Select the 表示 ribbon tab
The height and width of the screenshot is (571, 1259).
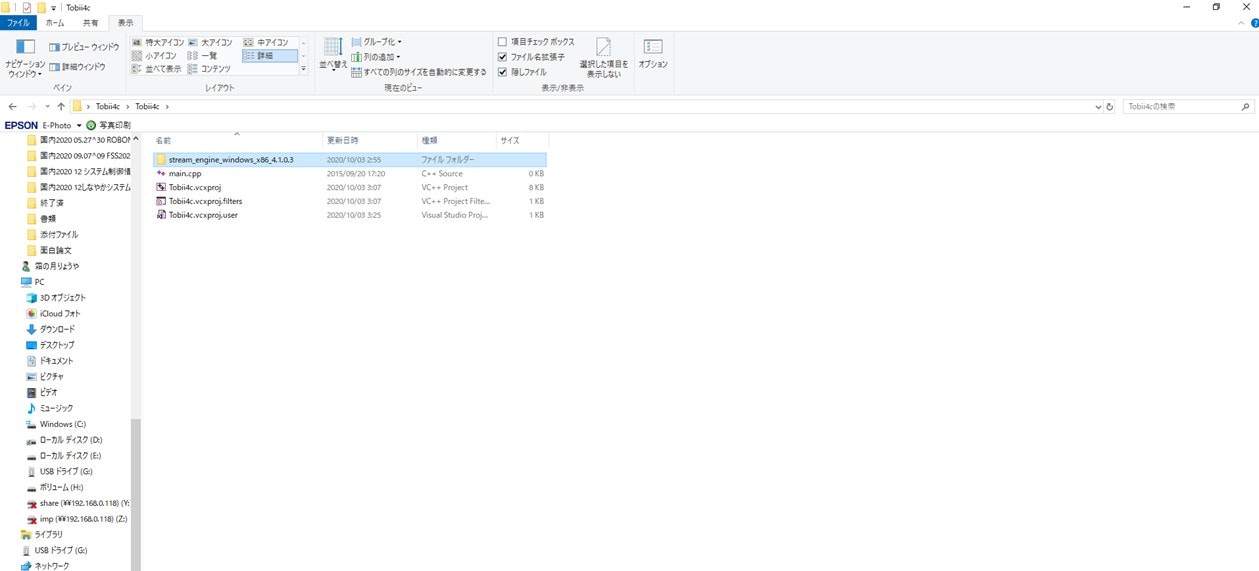pos(125,22)
